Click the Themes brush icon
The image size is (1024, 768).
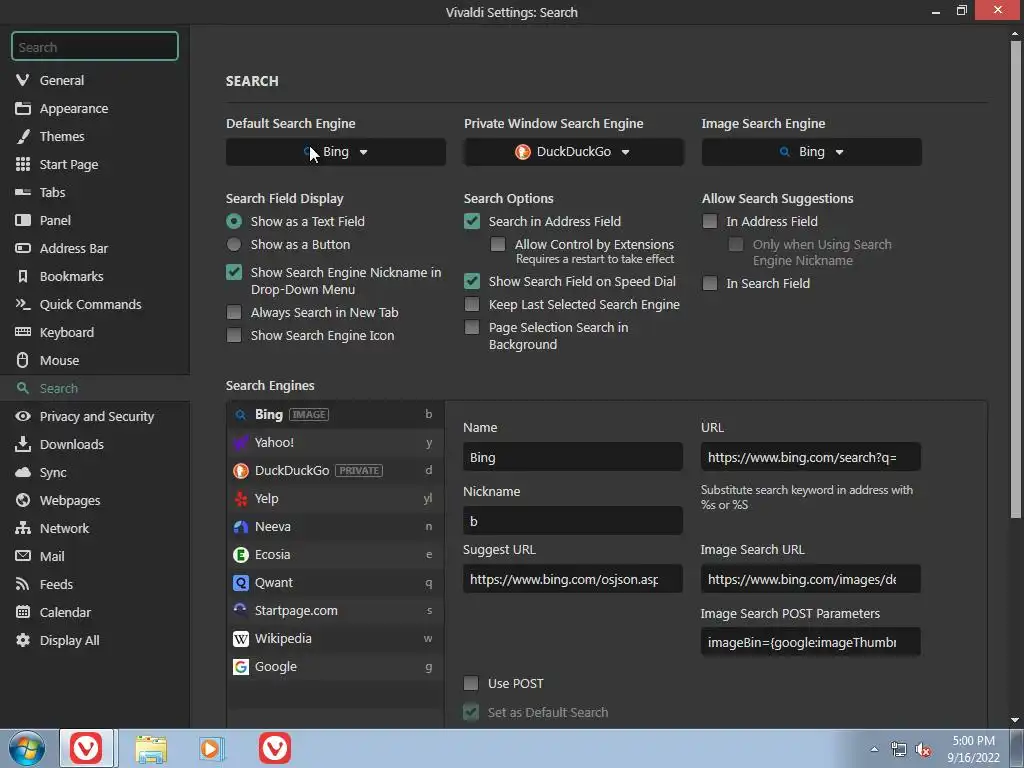[x=23, y=136]
